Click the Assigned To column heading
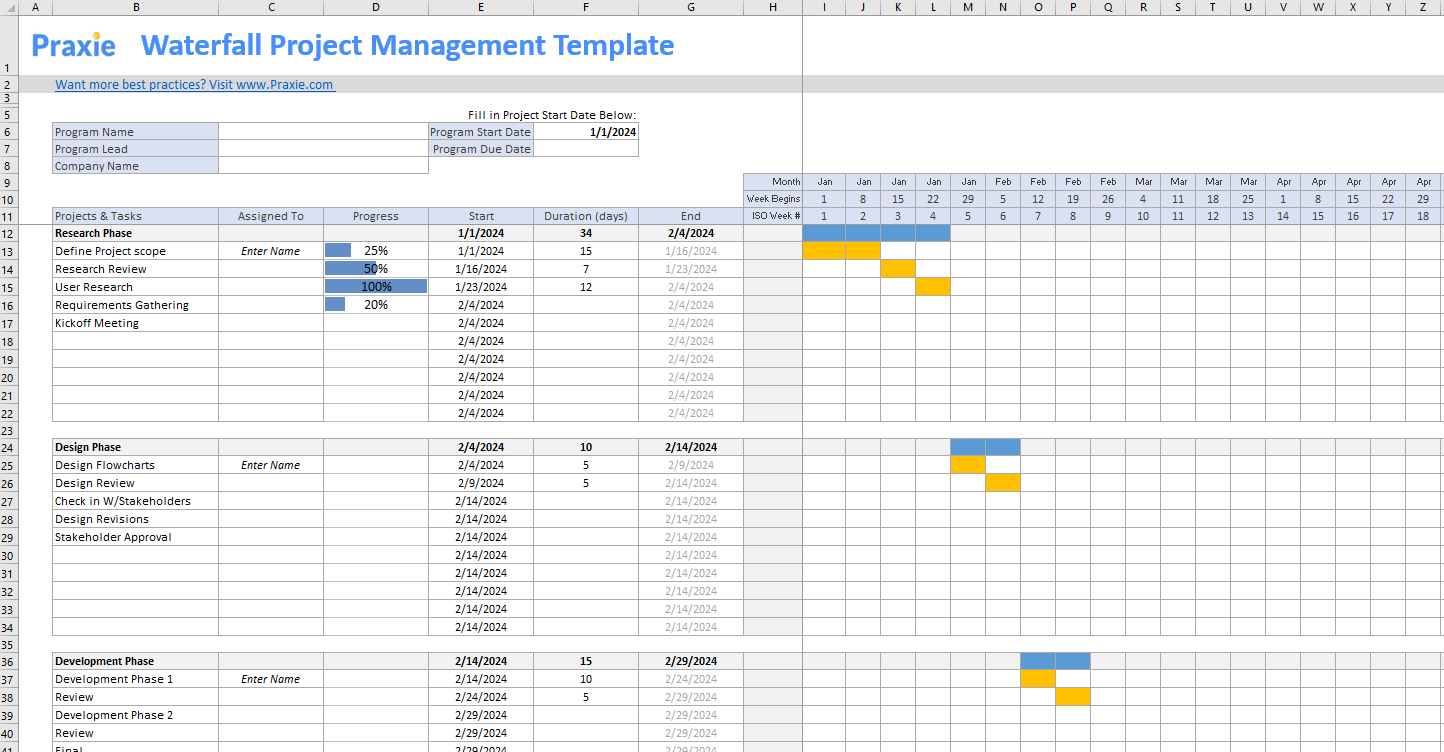This screenshot has height=752, width=1444. point(271,216)
